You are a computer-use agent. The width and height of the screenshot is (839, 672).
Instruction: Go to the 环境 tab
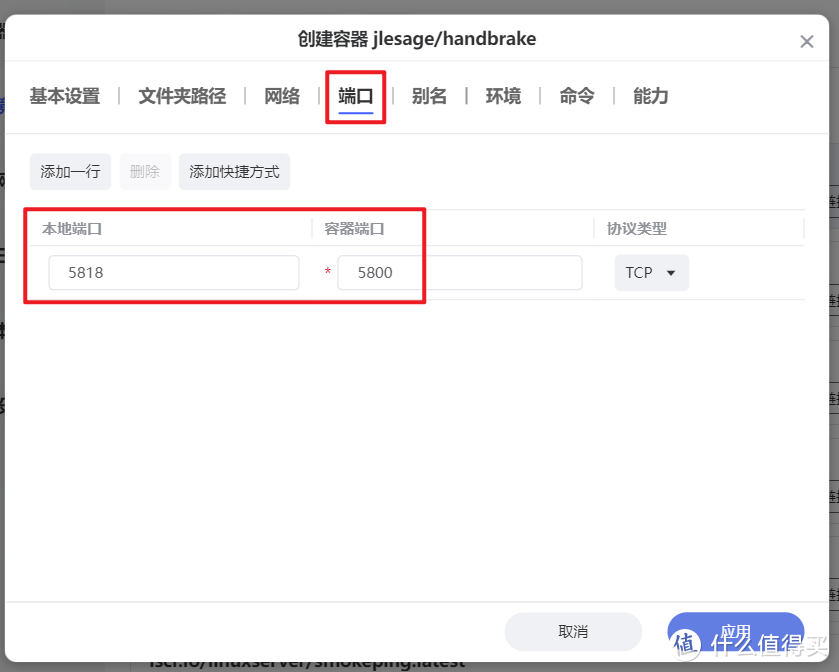pyautogui.click(x=503, y=96)
